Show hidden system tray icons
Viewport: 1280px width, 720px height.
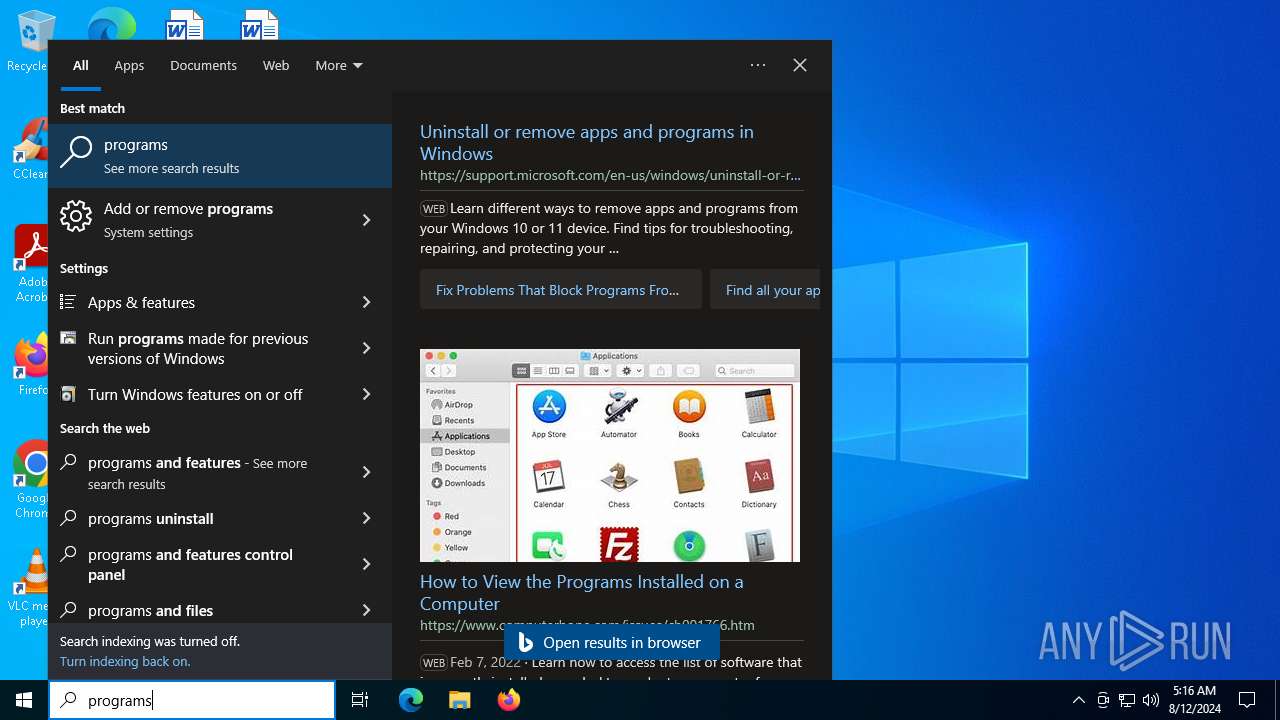[x=1078, y=700]
